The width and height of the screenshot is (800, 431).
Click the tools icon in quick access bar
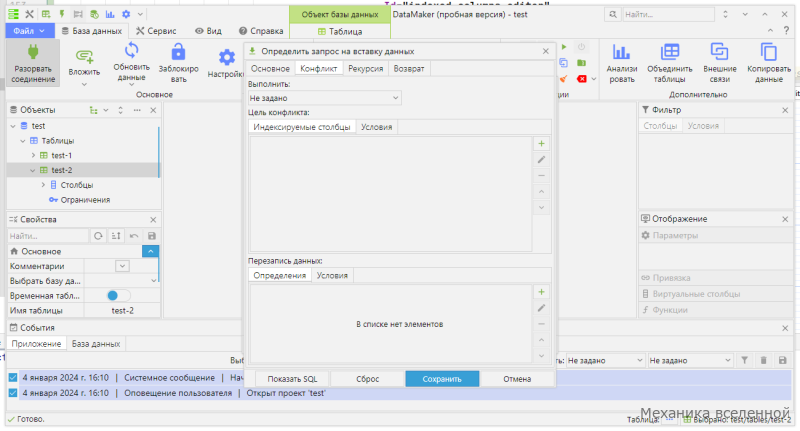(x=30, y=14)
